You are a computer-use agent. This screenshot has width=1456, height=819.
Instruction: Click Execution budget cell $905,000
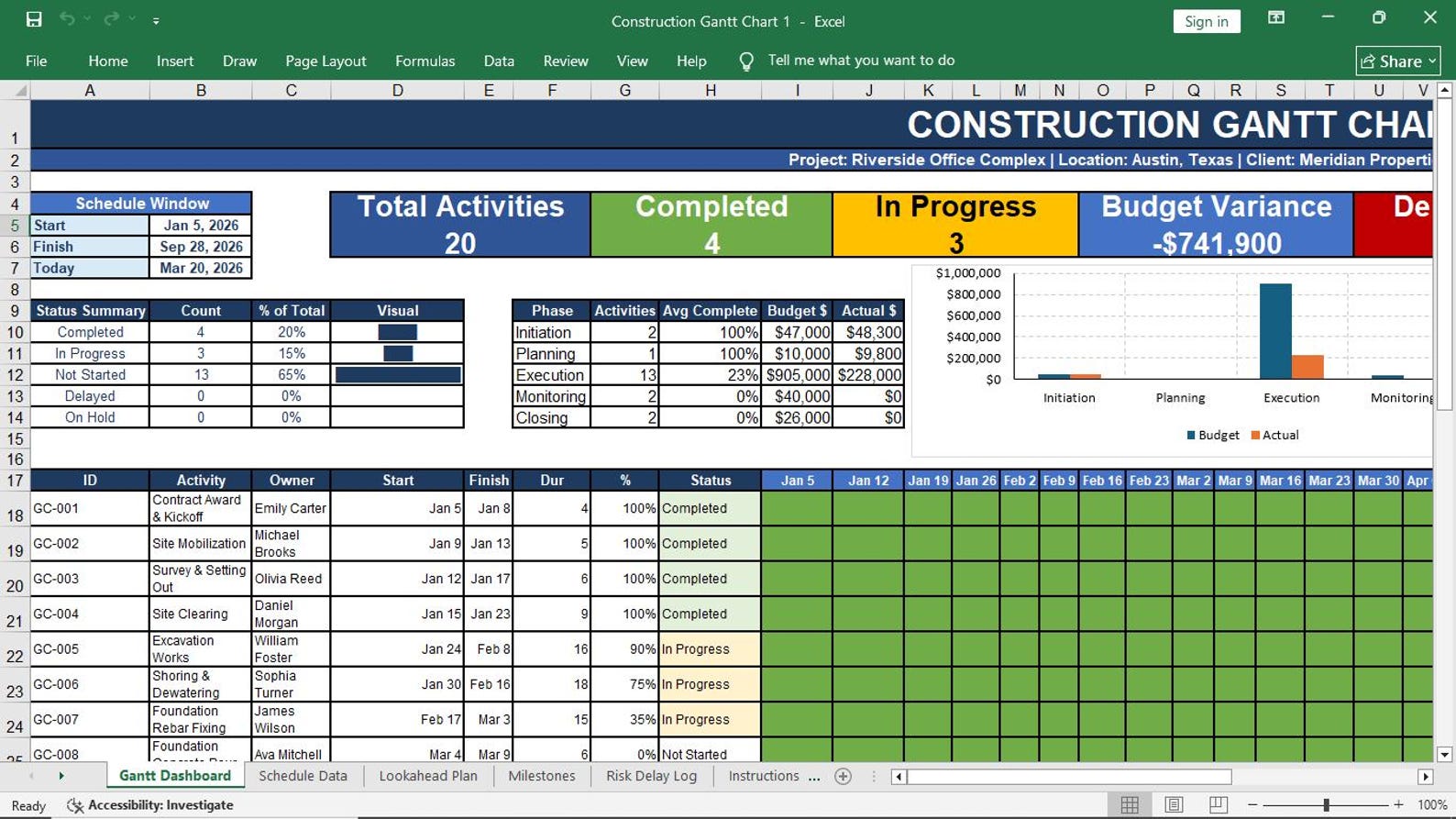798,374
